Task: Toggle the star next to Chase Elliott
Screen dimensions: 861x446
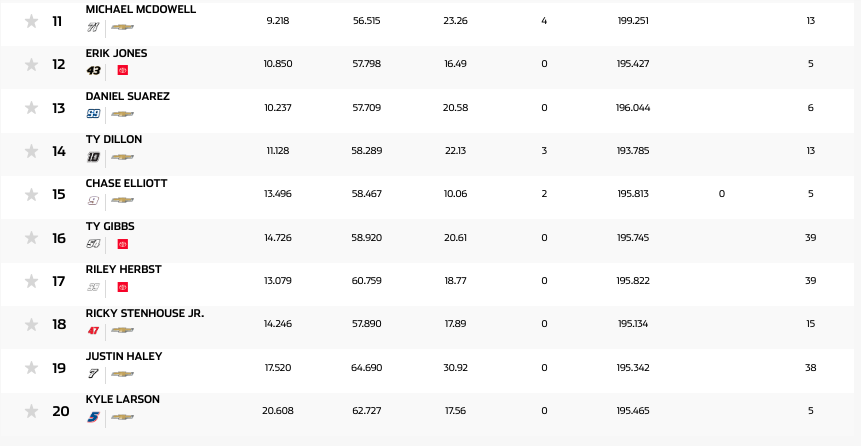Action: (32, 194)
